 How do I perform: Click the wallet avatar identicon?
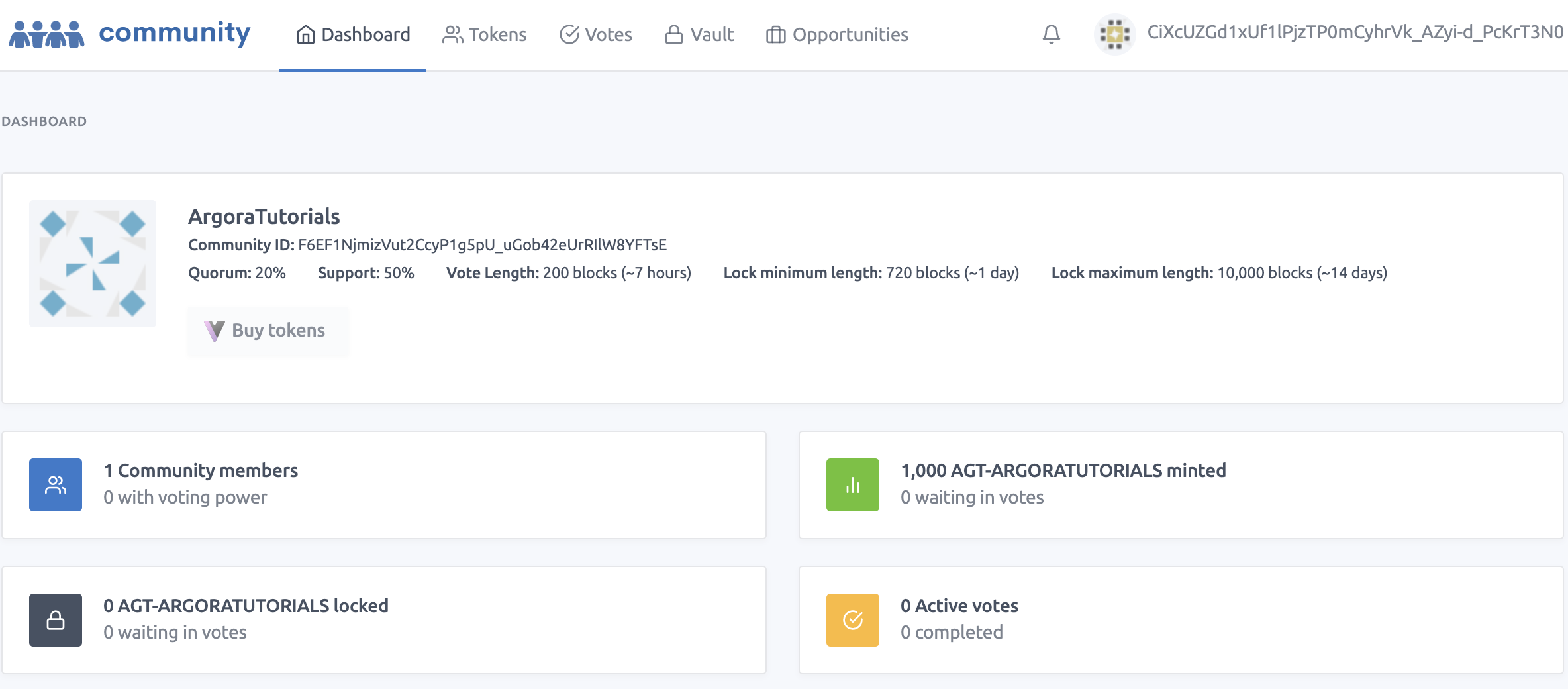[1114, 34]
